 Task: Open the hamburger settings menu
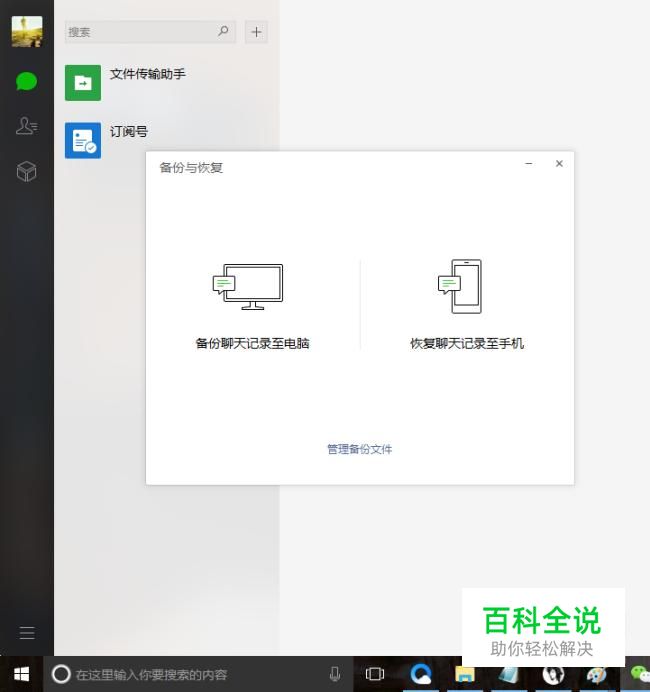click(27, 632)
